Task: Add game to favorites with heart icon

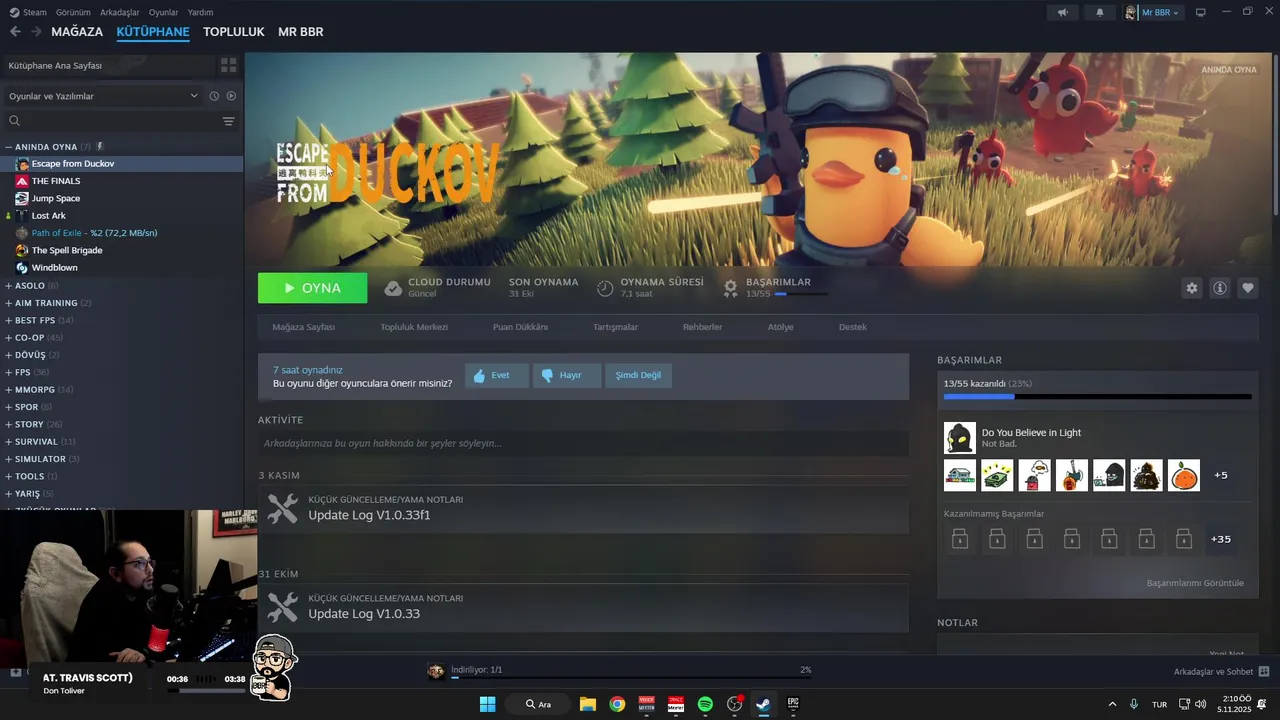Action: pyautogui.click(x=1247, y=288)
